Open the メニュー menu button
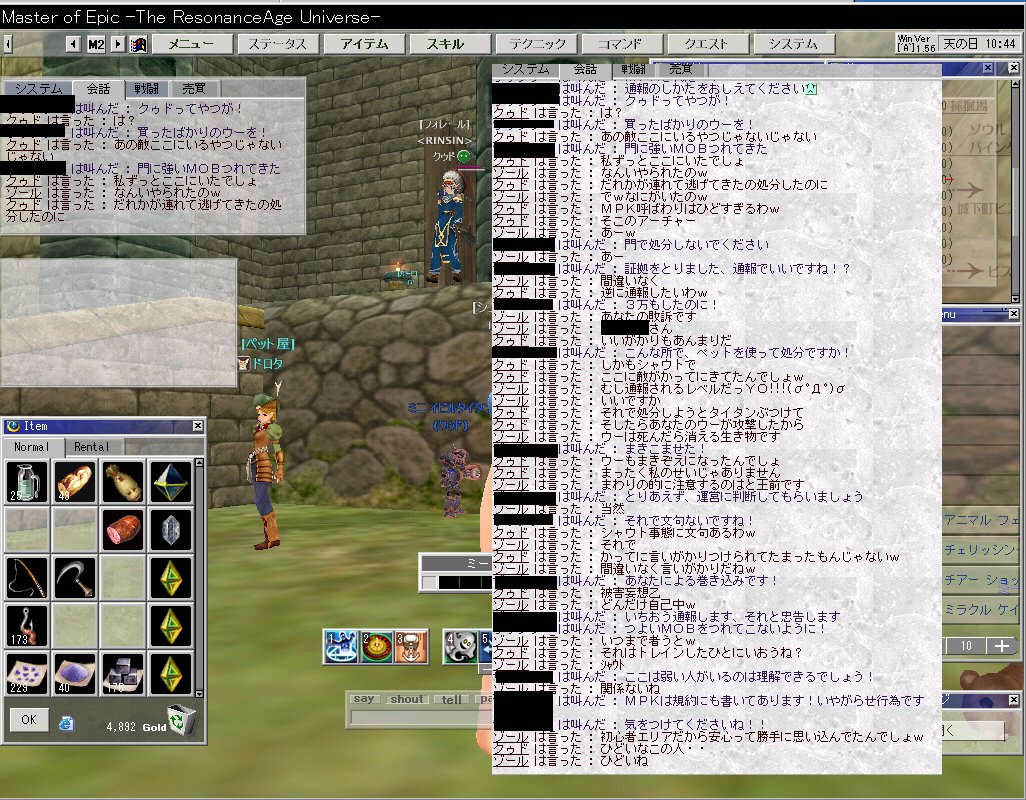 [192, 44]
